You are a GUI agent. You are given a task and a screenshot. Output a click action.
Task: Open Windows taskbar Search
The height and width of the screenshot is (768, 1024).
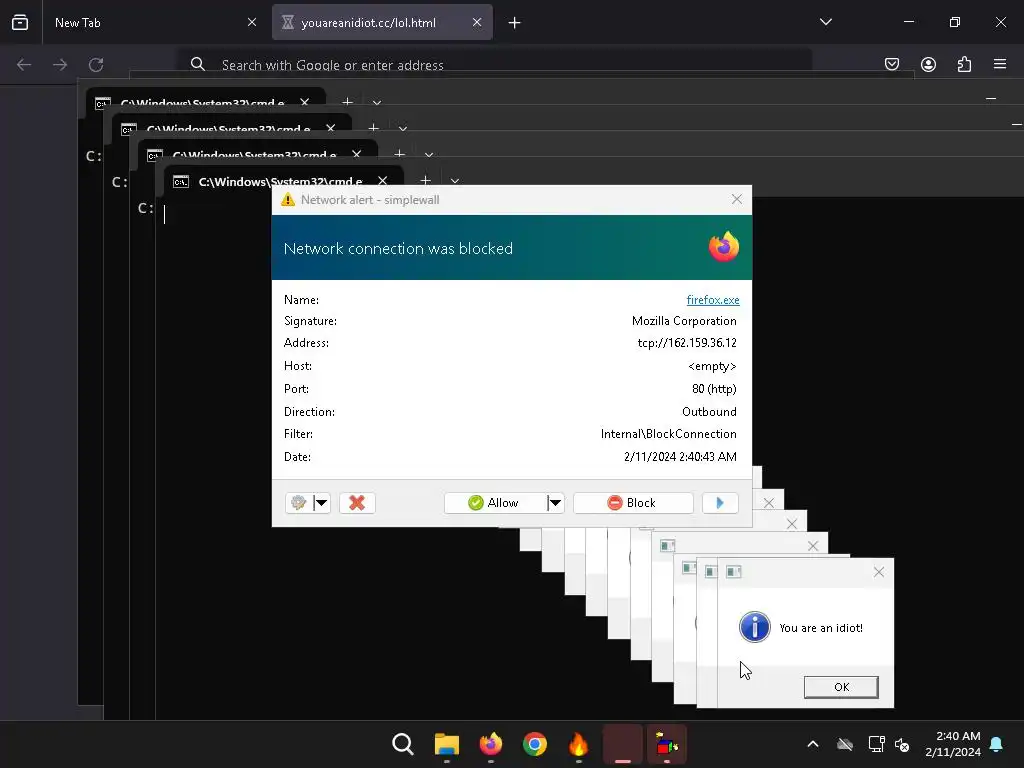tap(402, 744)
